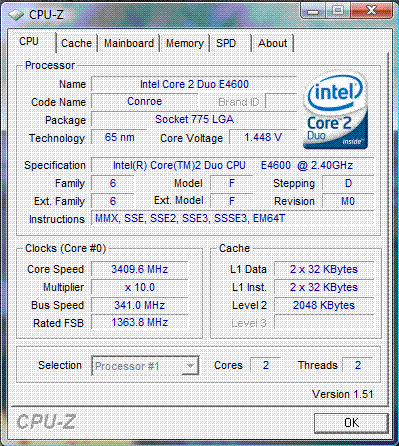Image resolution: width=399 pixels, height=446 pixels.
Task: Click the L1 Data value 2 x 32 KBytes
Action: (x=324, y=269)
